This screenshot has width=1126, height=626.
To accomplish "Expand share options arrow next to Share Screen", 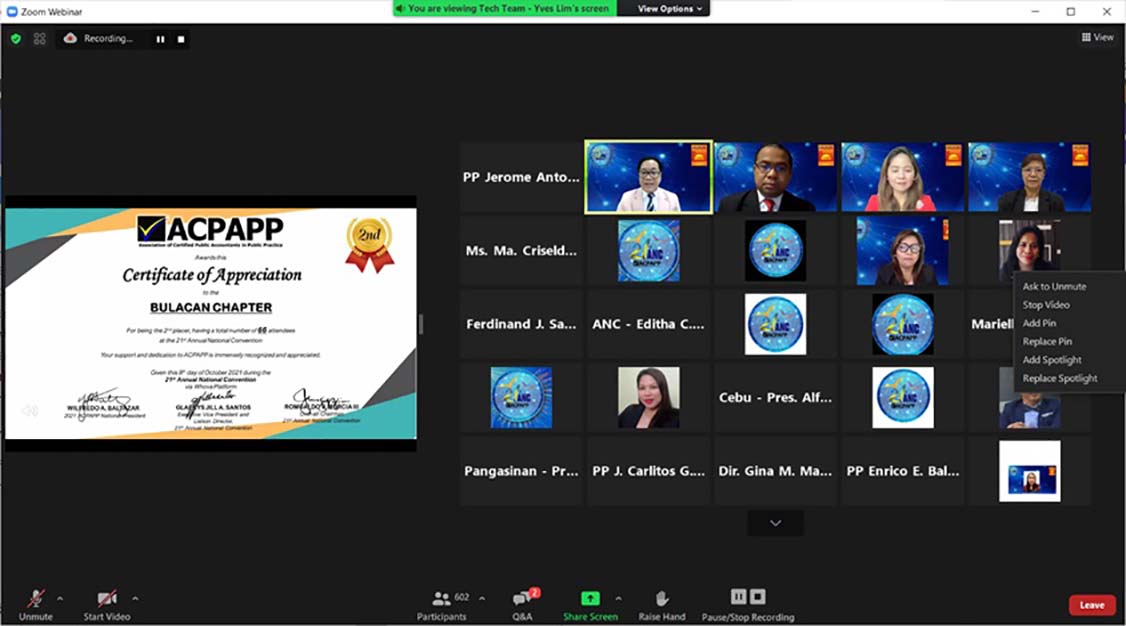I will tap(618, 598).
